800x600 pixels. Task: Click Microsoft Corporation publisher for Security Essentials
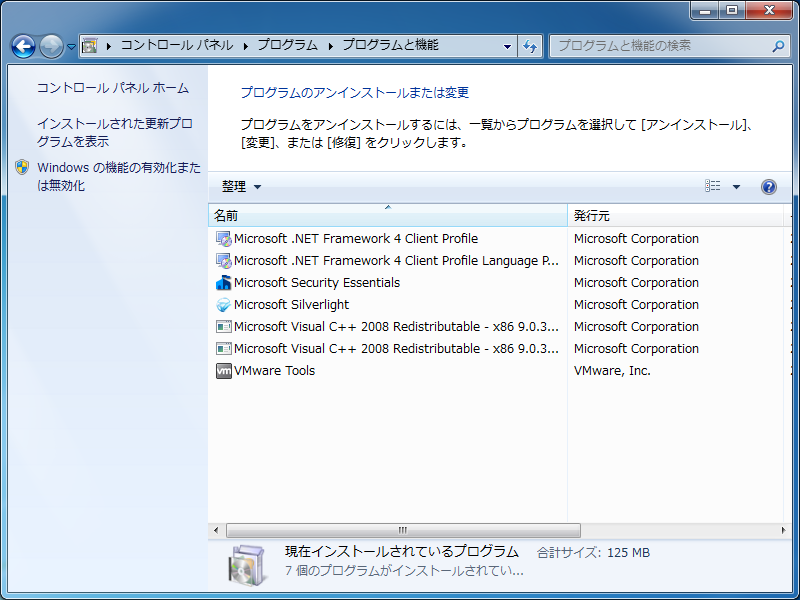click(636, 283)
